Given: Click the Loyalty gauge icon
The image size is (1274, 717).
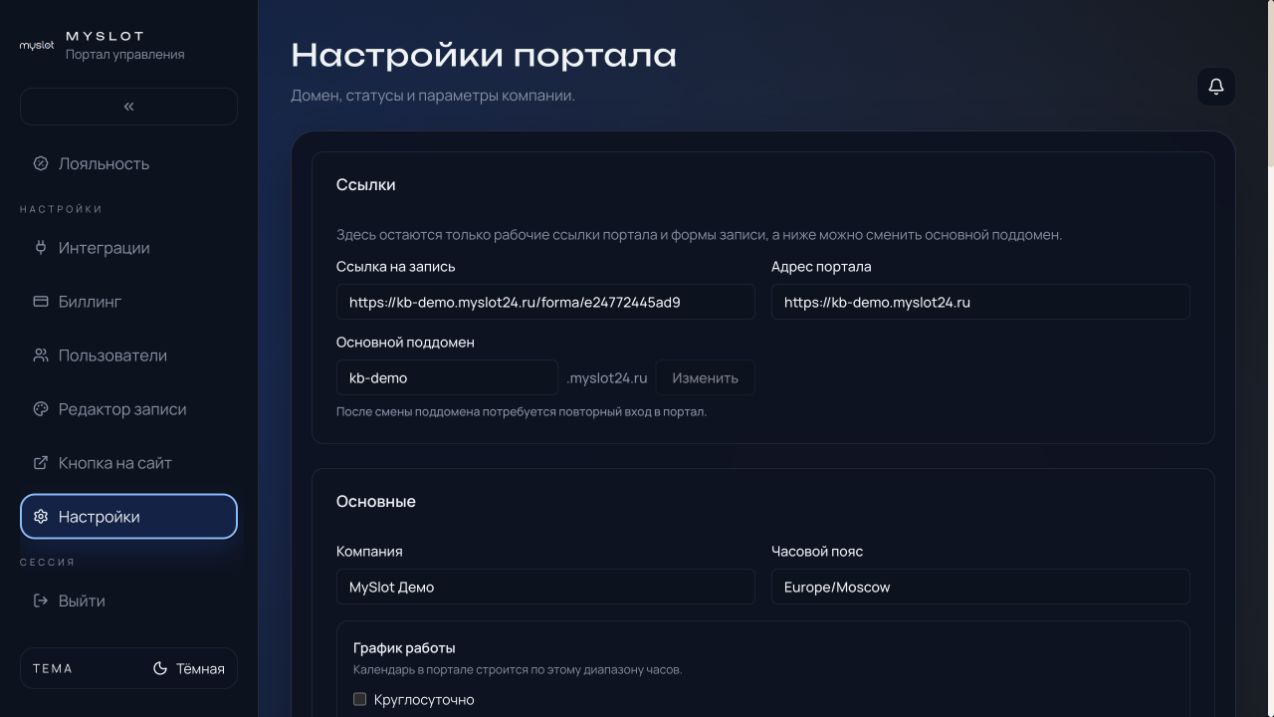Looking at the screenshot, I should pyautogui.click(x=41, y=163).
